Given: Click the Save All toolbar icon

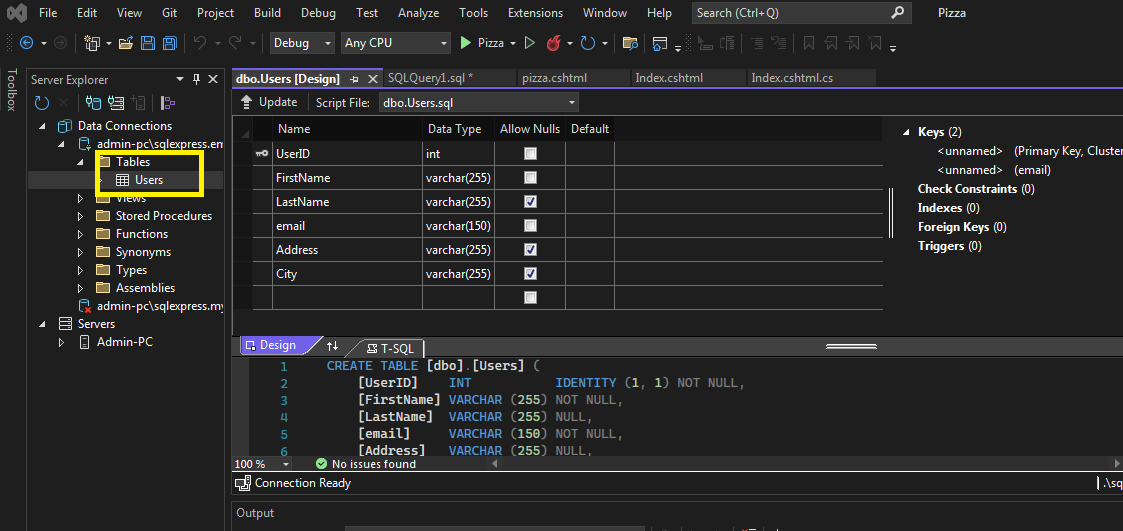Looking at the screenshot, I should (x=169, y=43).
